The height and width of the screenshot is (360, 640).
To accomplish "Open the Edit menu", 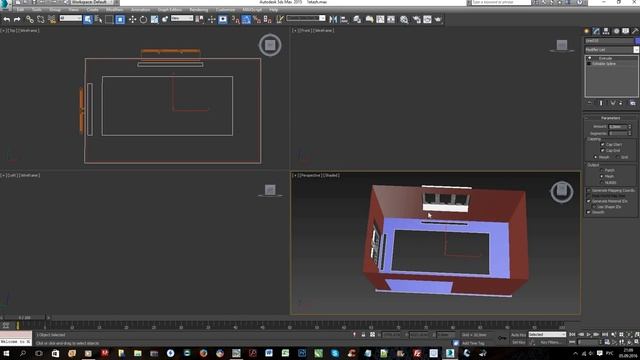I will click(20, 10).
